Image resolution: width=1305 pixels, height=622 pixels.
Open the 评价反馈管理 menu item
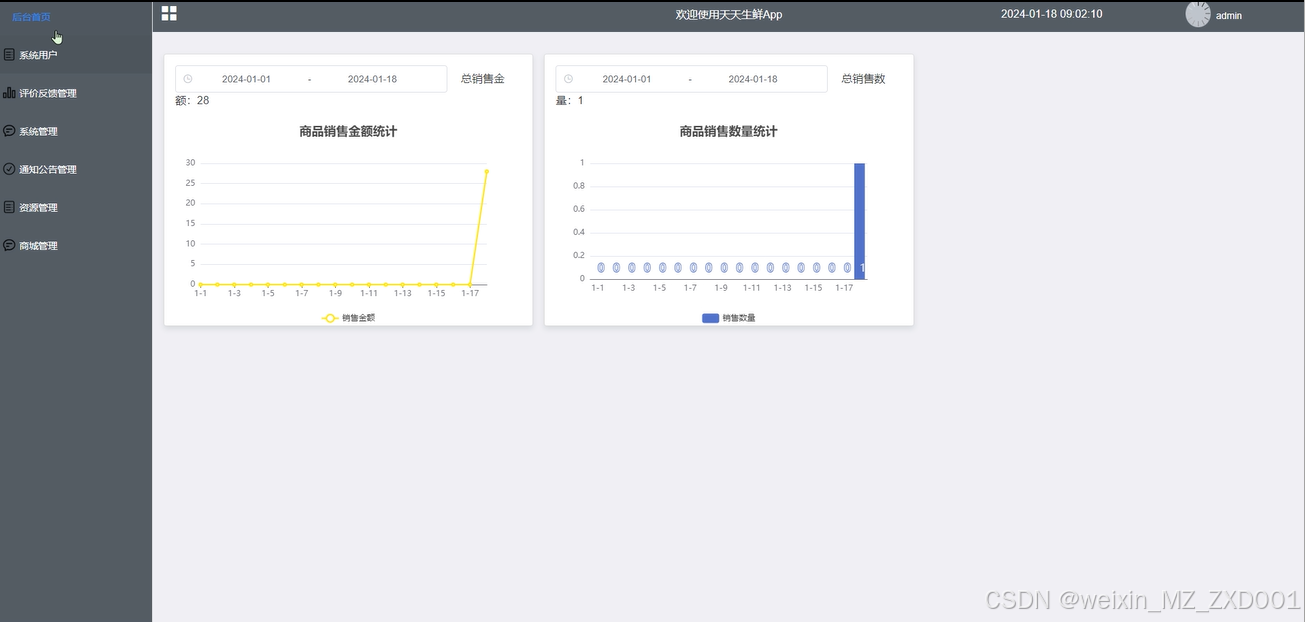pyautogui.click(x=76, y=93)
